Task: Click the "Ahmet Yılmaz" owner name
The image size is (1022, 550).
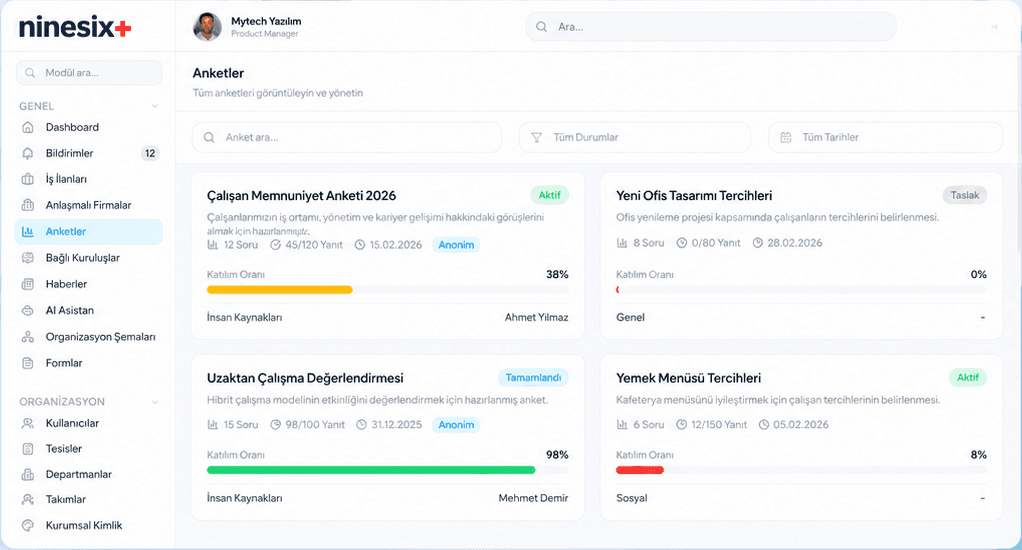Action: (536, 317)
